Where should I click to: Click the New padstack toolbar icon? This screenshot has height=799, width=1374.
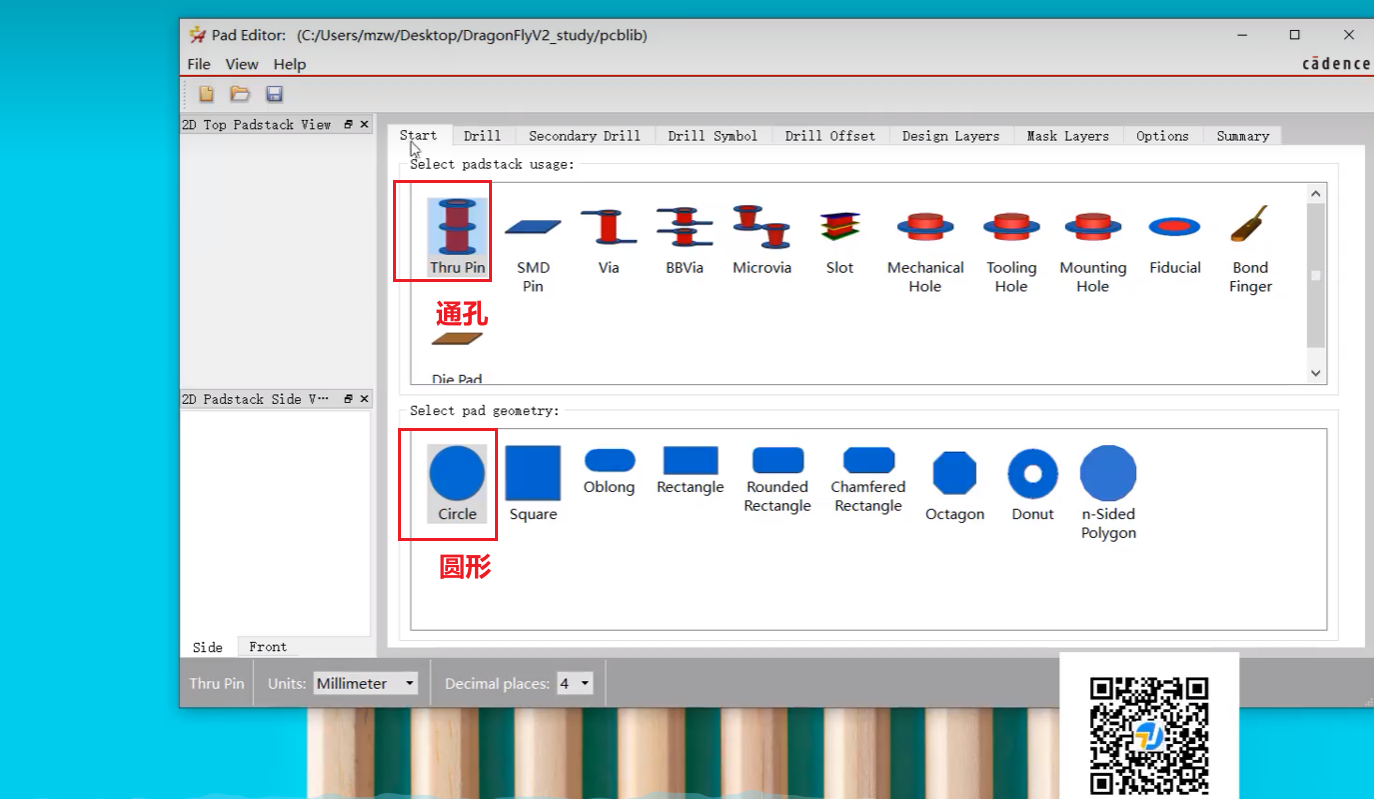coord(206,94)
